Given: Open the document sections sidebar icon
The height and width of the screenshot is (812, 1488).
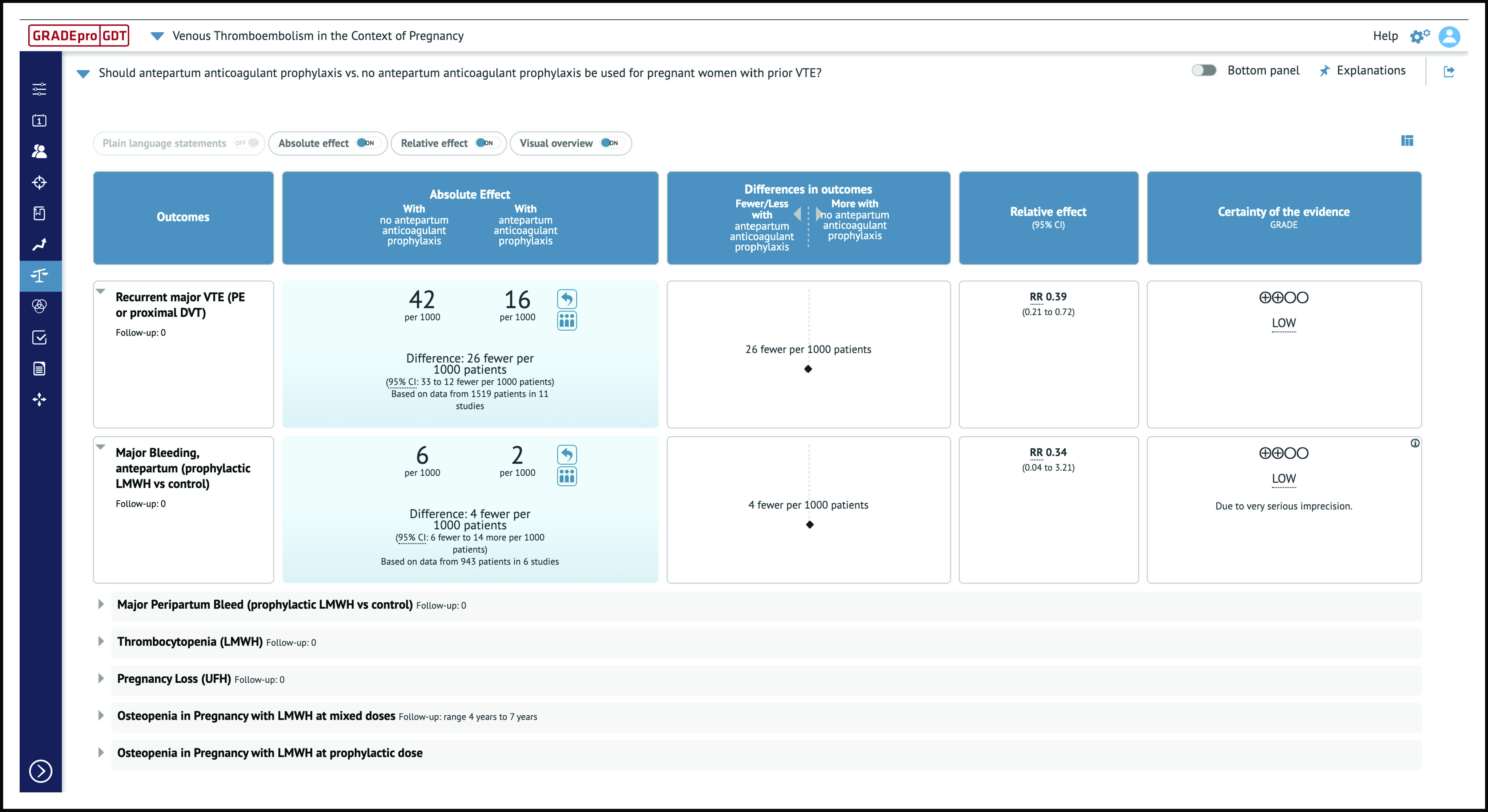Looking at the screenshot, I should [x=39, y=368].
